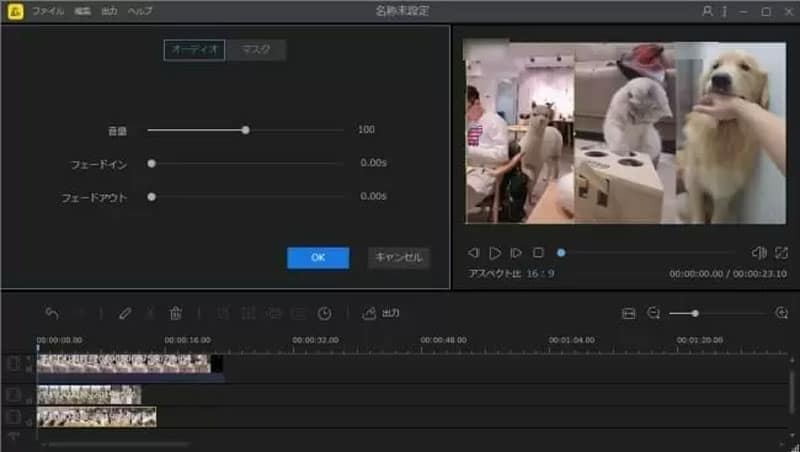The width and height of the screenshot is (800, 452).
Task: Click the preview video image
Action: point(624,133)
